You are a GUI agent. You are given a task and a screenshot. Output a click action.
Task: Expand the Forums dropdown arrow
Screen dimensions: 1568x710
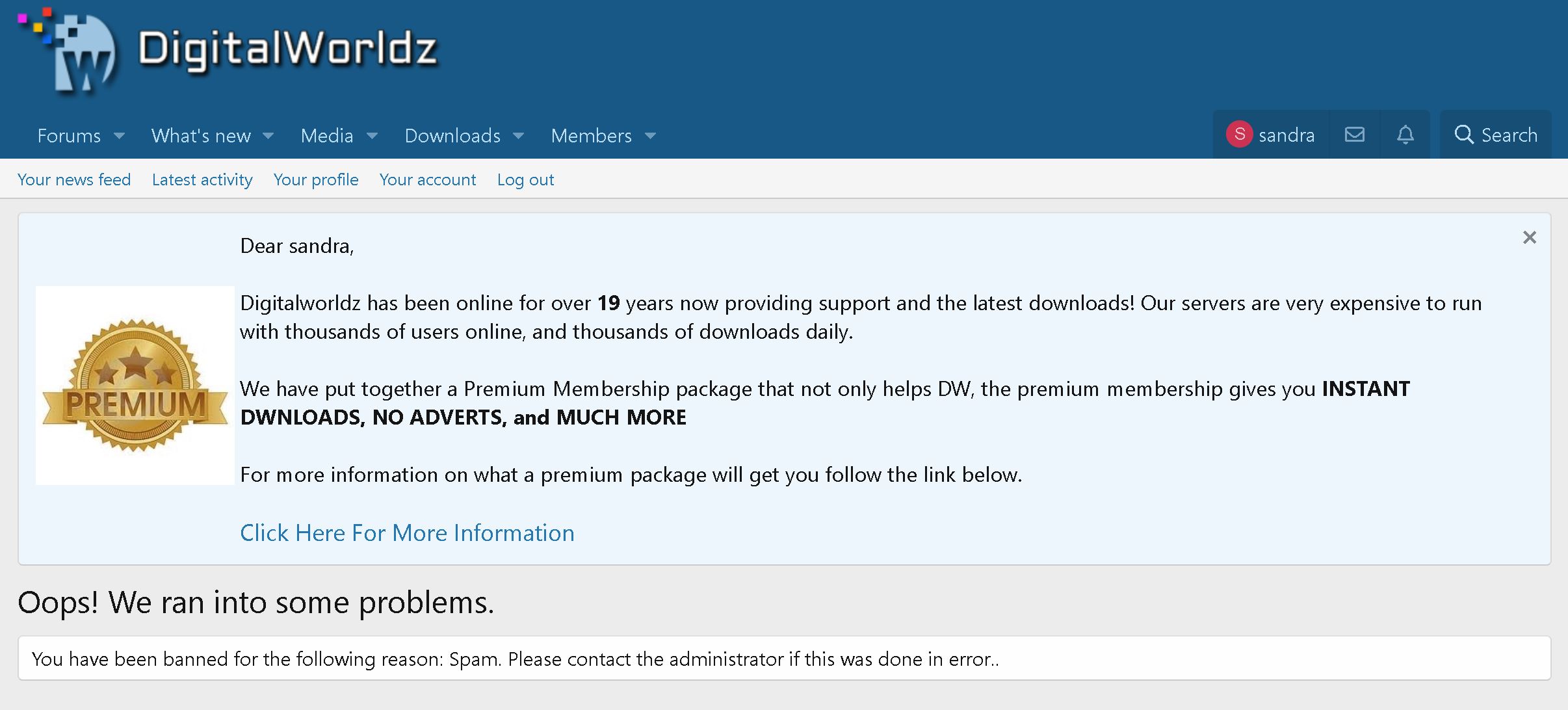pos(119,136)
